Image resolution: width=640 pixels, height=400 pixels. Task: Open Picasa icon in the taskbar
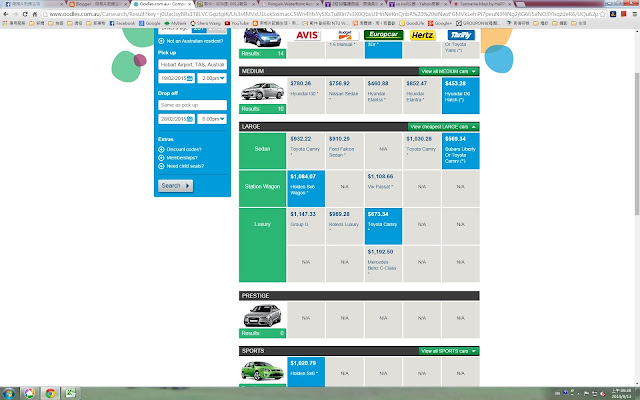(29, 393)
